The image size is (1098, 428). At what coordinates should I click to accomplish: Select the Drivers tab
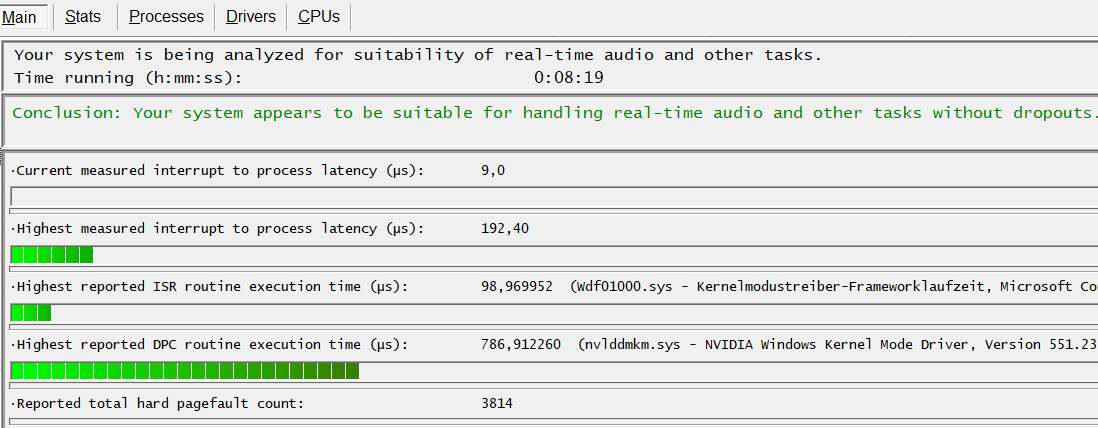coord(250,16)
